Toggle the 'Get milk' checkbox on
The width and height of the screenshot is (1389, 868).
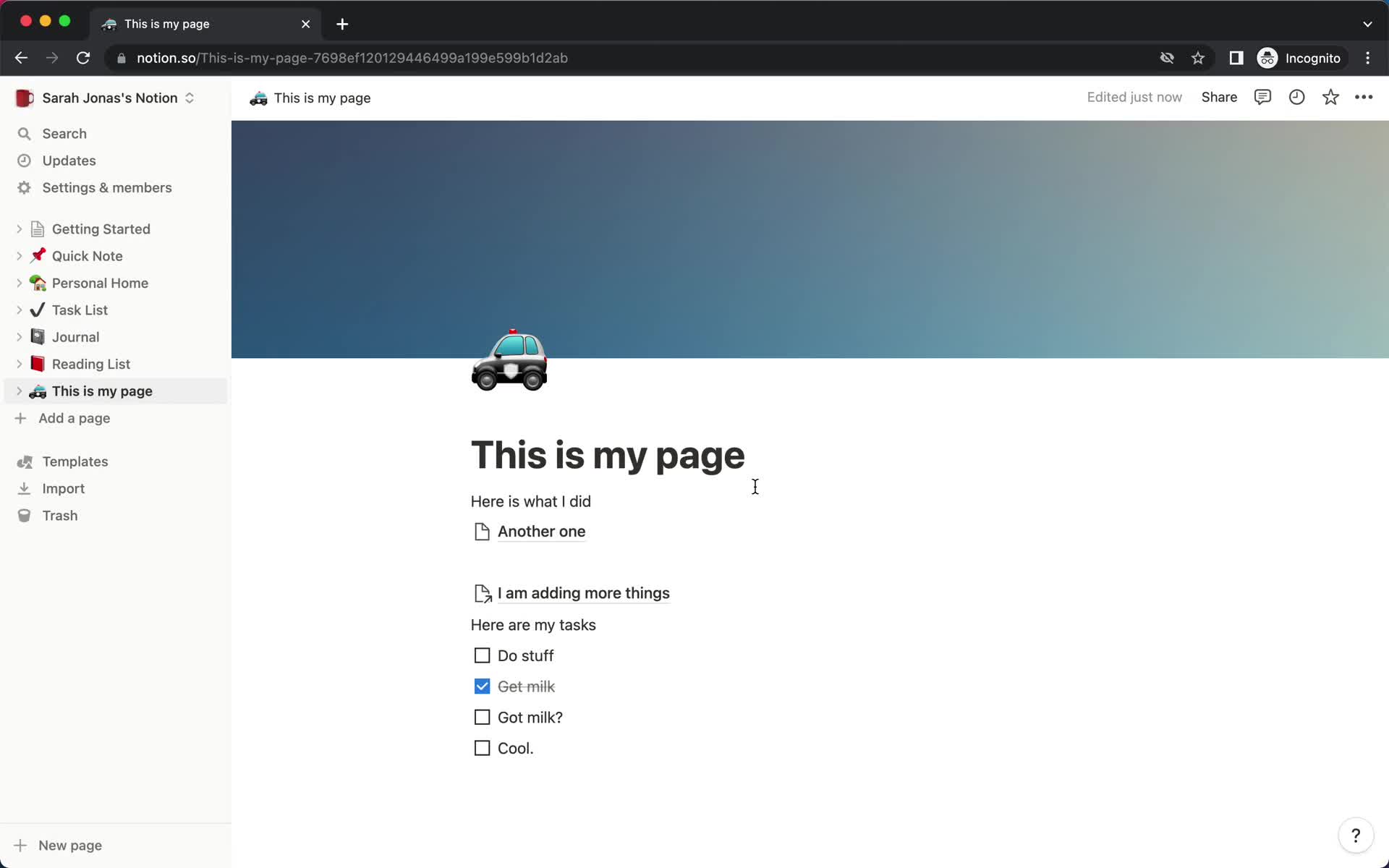point(482,686)
